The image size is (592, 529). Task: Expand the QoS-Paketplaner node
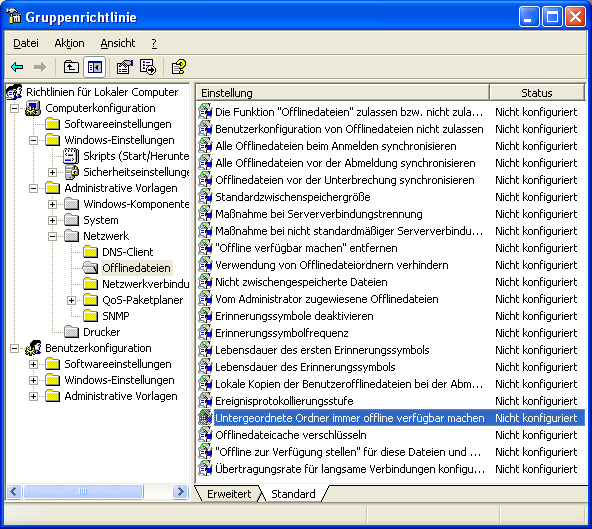71,301
